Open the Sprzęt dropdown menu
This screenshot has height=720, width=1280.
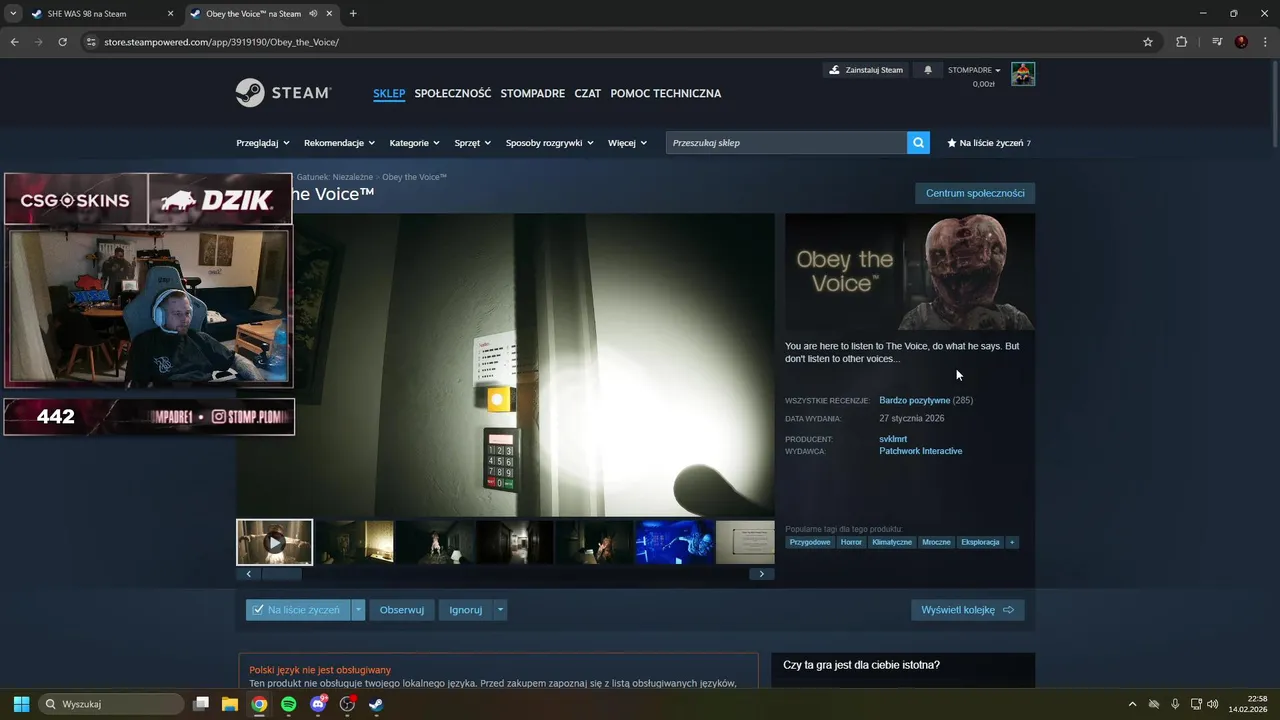coord(473,143)
